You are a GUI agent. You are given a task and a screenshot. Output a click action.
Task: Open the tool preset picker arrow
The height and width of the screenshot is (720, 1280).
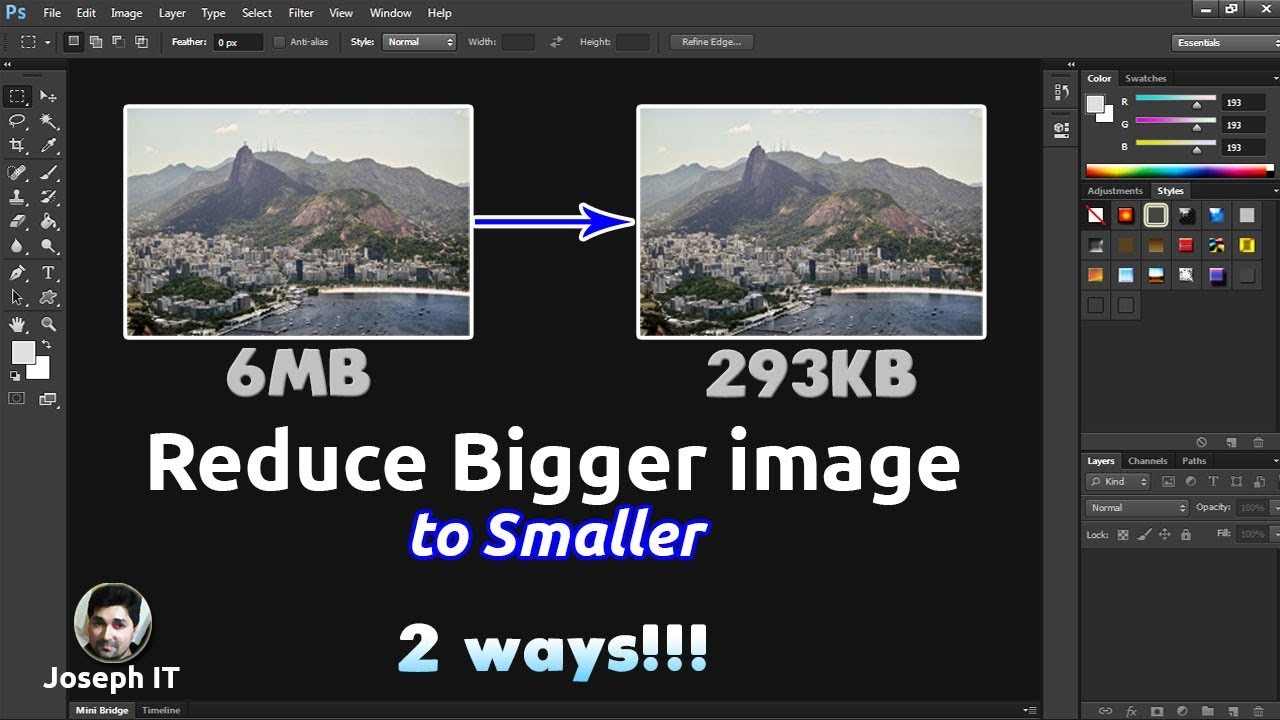pos(47,43)
